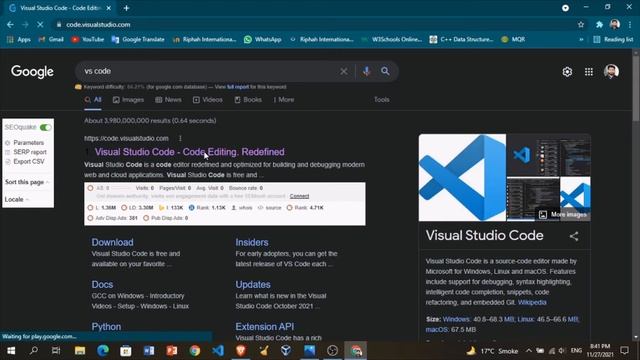Go to Google homepage via logo

32,72
